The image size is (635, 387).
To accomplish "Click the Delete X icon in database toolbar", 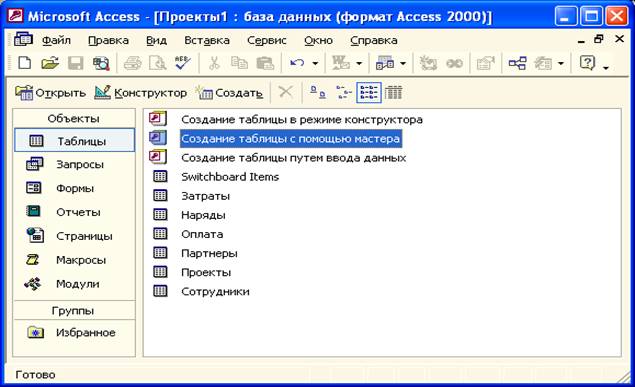I will click(286, 92).
